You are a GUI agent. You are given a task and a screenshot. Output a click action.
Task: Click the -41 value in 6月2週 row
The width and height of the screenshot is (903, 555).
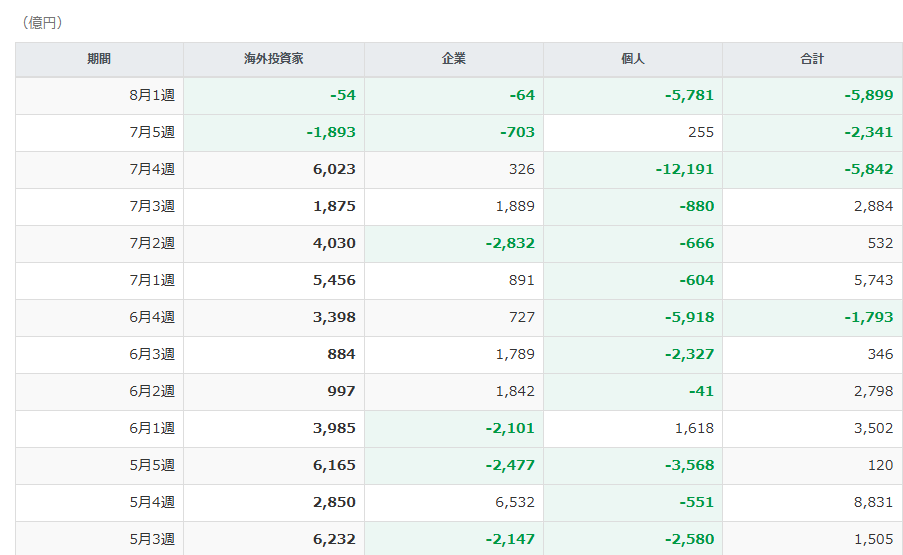(x=701, y=391)
